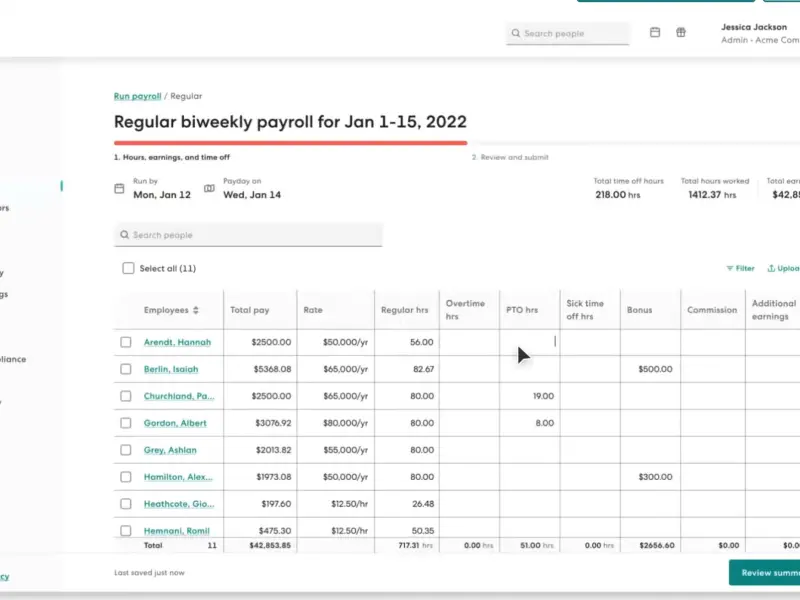Click the calendar icon beside Run by
The height and width of the screenshot is (600, 800).
pyautogui.click(x=119, y=188)
